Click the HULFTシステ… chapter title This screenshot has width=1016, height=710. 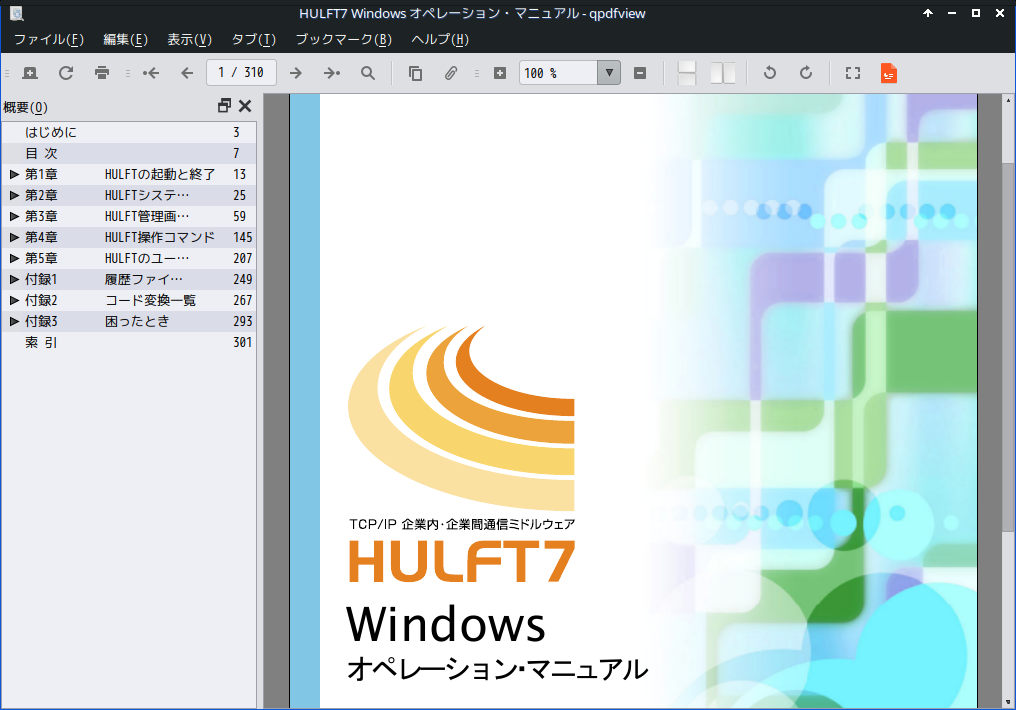click(147, 195)
